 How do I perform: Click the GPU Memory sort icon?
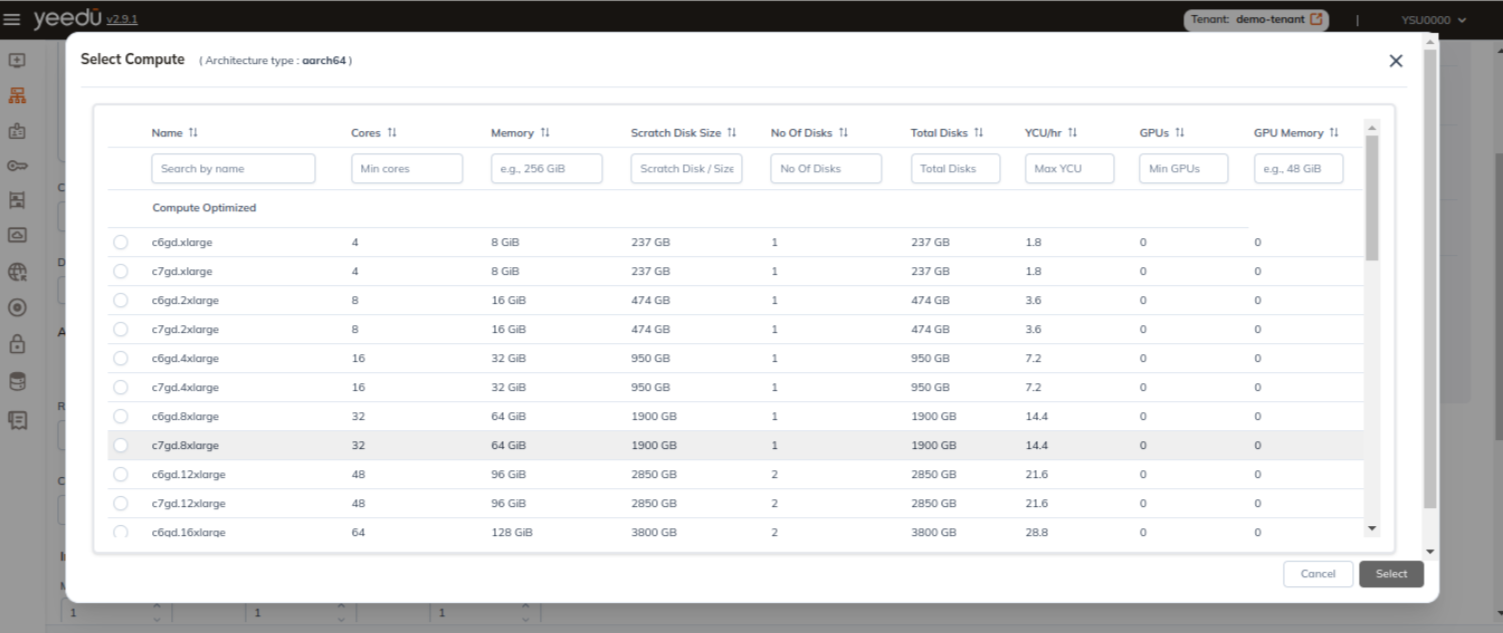[1334, 133]
